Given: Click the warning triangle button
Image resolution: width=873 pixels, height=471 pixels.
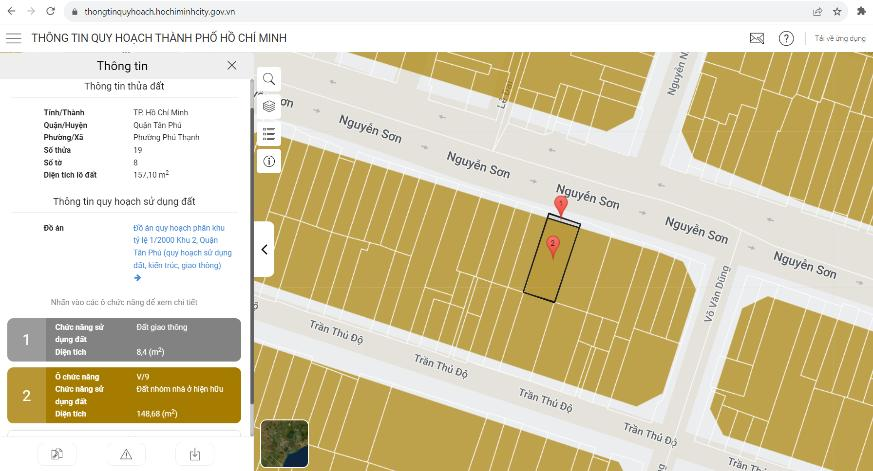Looking at the screenshot, I should tap(126, 455).
